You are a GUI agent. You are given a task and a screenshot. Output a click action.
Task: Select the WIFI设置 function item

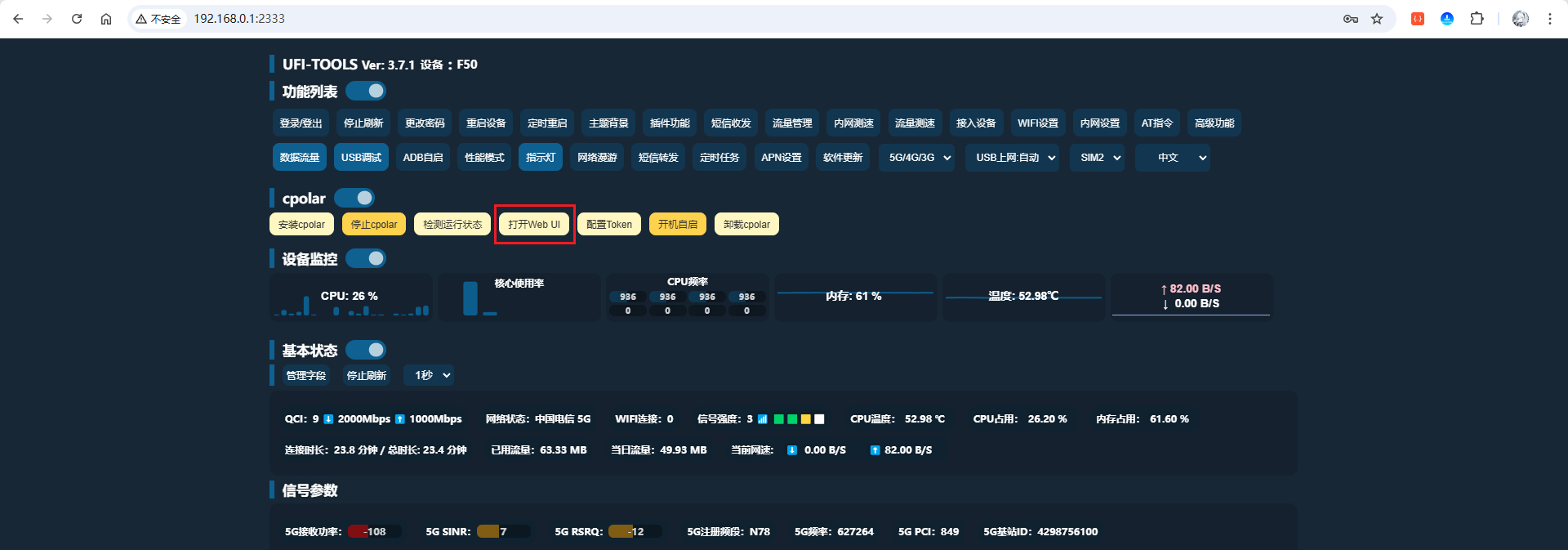coord(1038,123)
